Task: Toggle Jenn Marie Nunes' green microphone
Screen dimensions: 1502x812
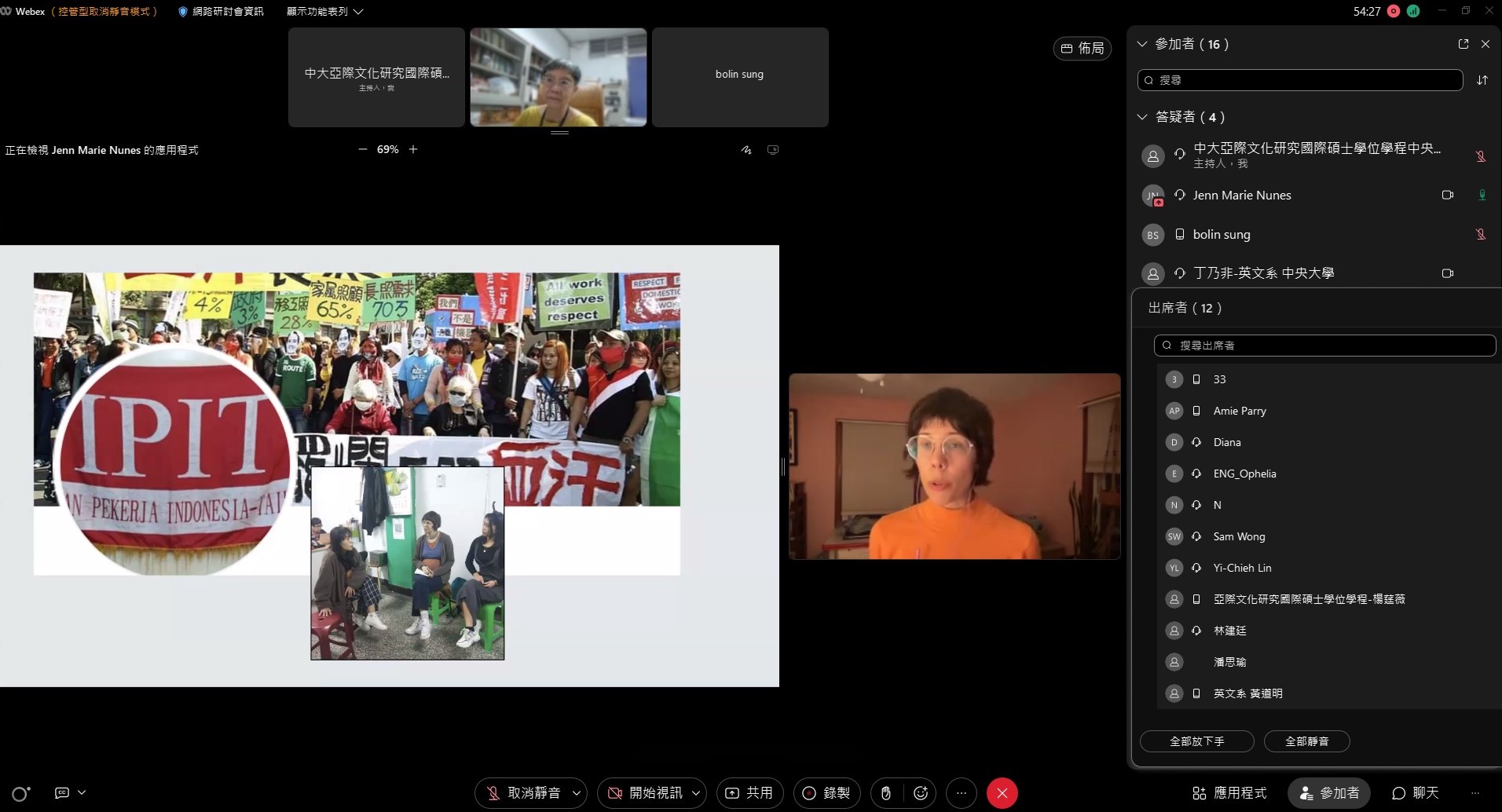Action: (x=1482, y=195)
